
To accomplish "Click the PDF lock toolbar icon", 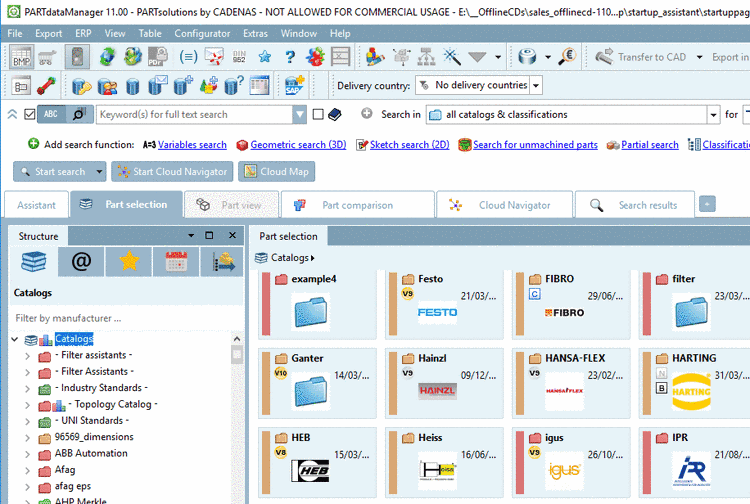I will (157, 57).
